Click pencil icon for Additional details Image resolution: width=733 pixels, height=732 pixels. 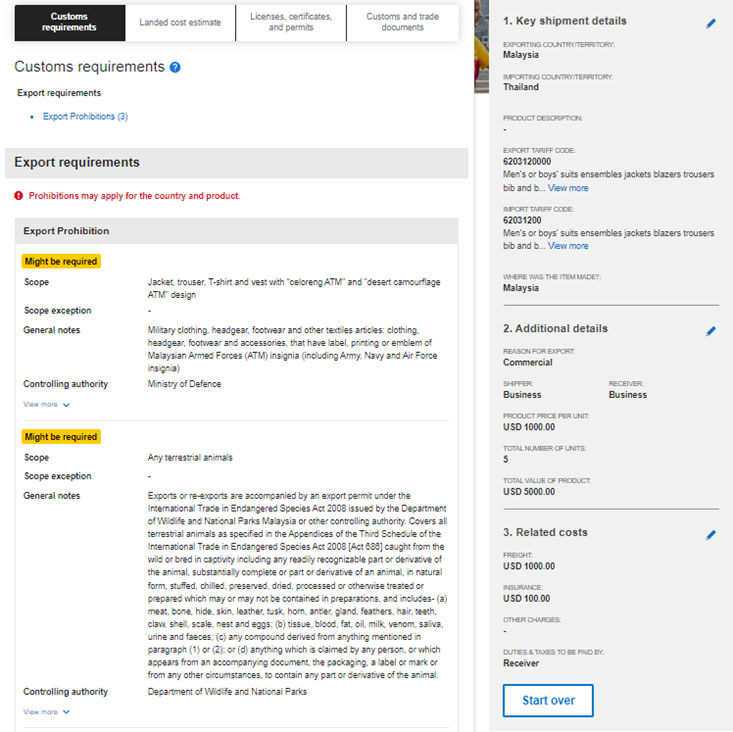click(711, 330)
